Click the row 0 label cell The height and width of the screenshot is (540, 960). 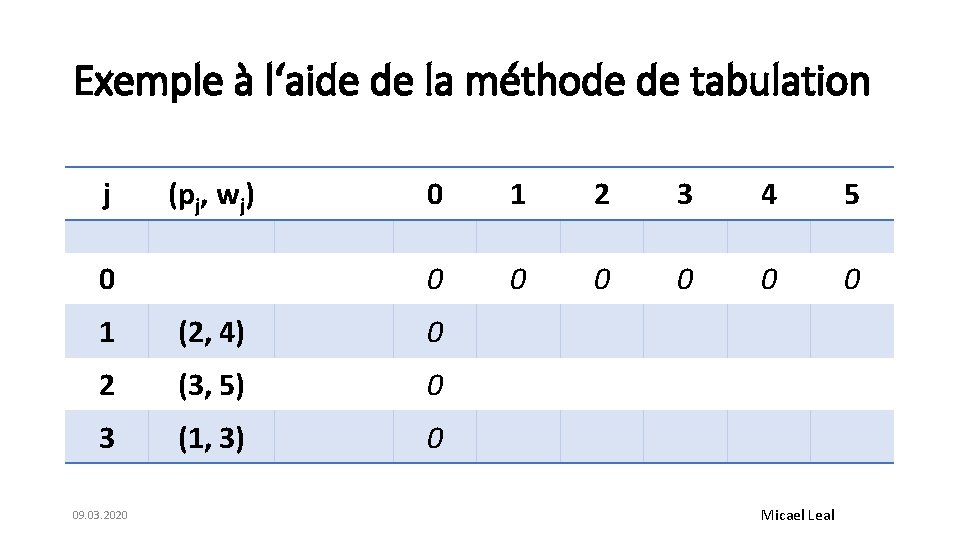pyautogui.click(x=107, y=279)
